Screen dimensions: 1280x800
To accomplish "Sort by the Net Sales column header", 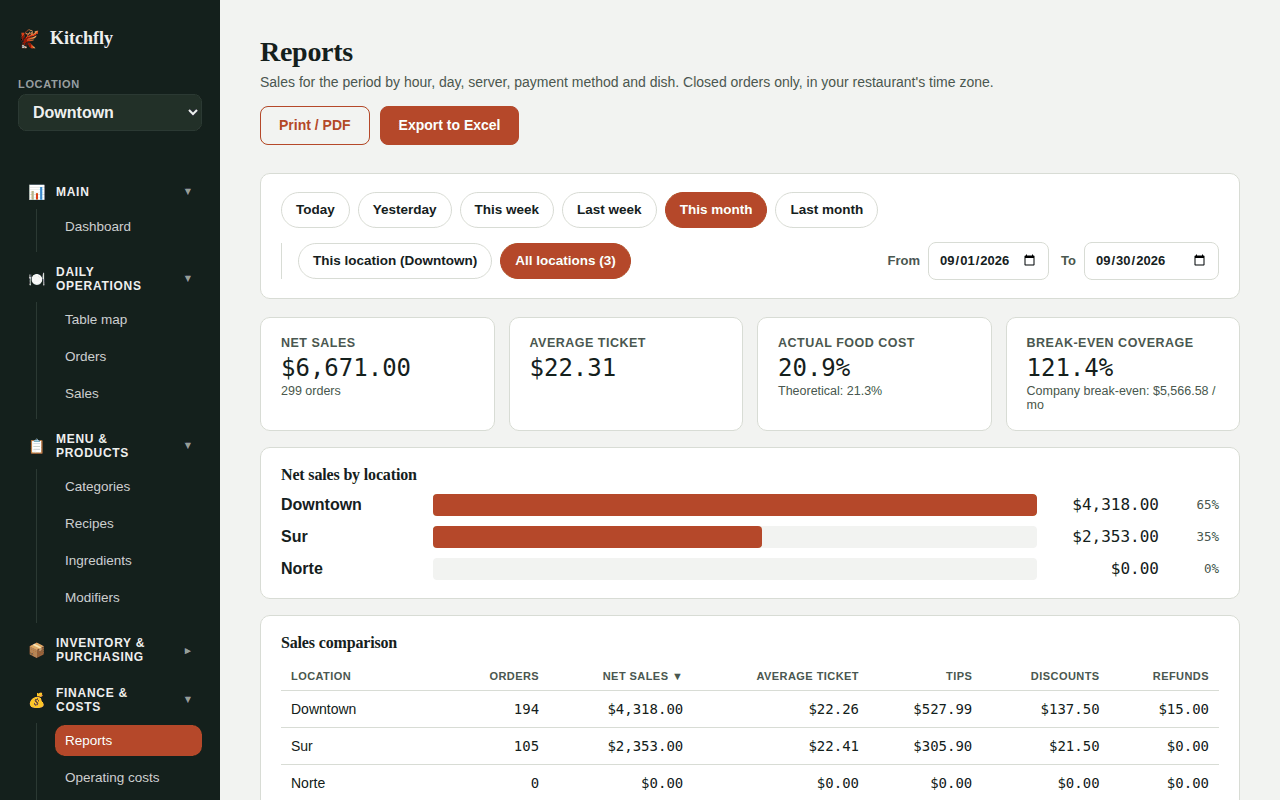I will click(x=642, y=676).
